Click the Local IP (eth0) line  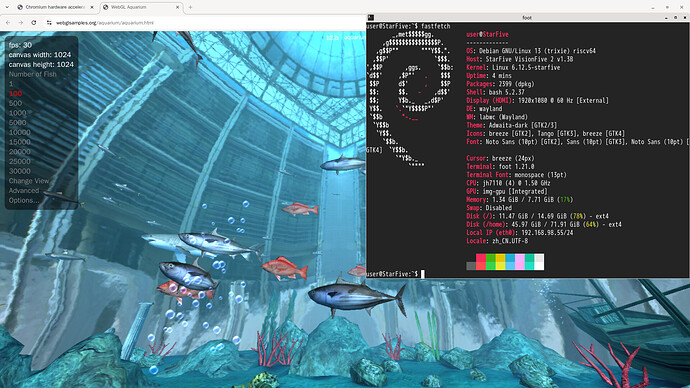520,233
